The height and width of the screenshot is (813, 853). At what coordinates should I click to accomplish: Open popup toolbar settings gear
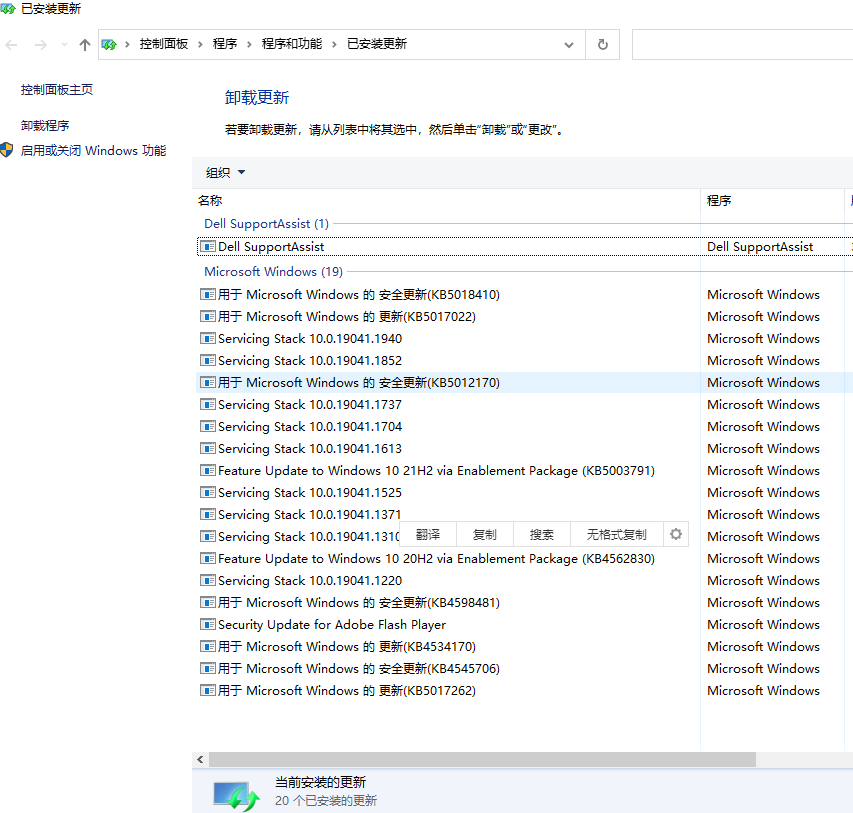[676, 534]
